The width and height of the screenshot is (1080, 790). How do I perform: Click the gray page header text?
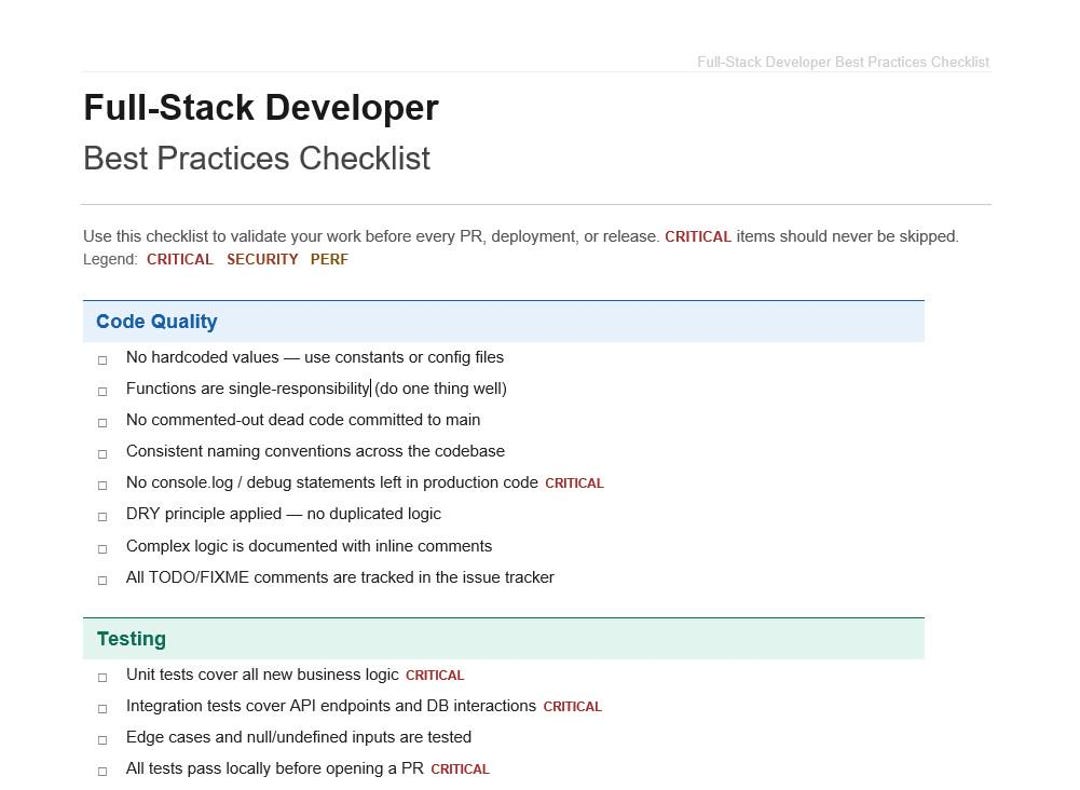(x=843, y=62)
